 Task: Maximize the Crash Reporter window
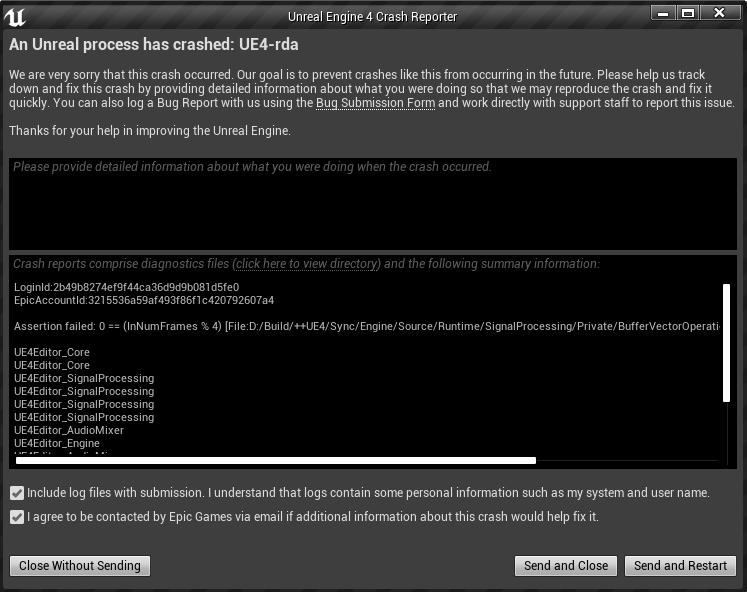(x=688, y=12)
